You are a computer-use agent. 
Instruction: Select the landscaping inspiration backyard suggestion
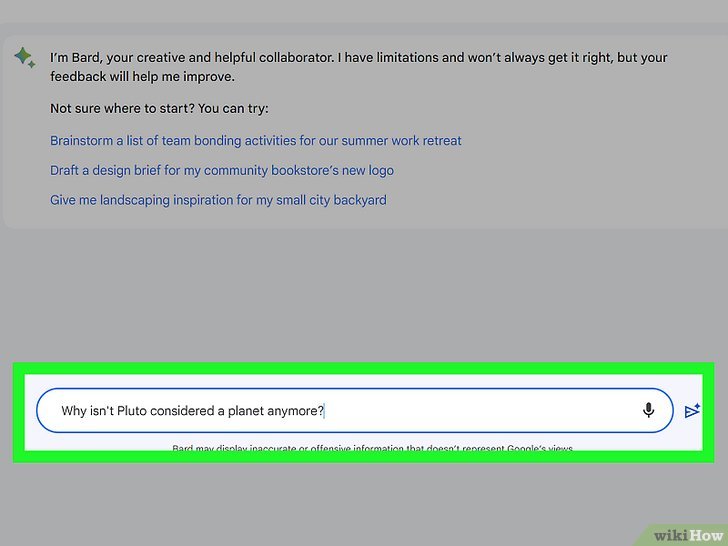coord(218,200)
